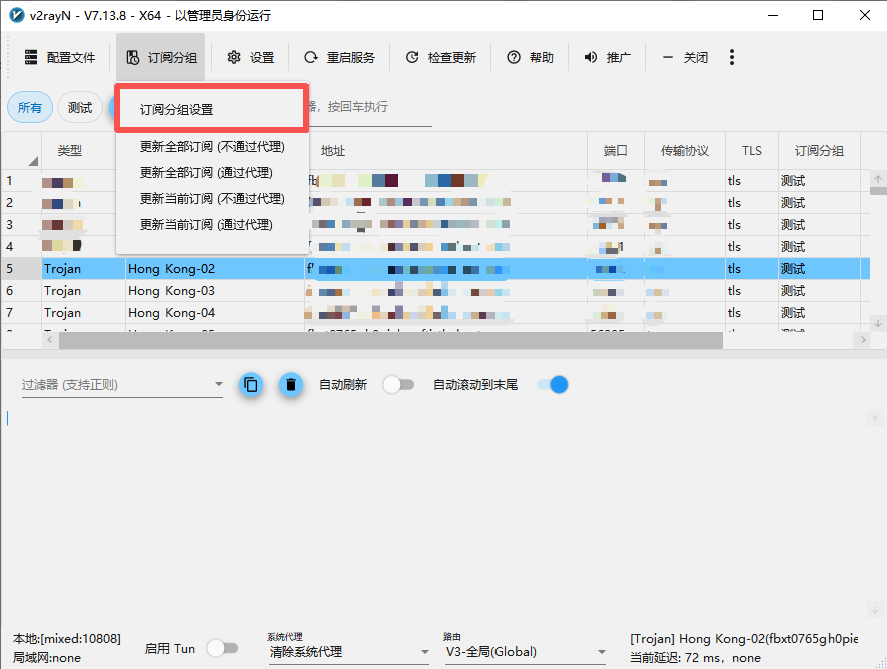Copy log with the blue copy icon
Screen dimensions: 887x669
pos(251,385)
